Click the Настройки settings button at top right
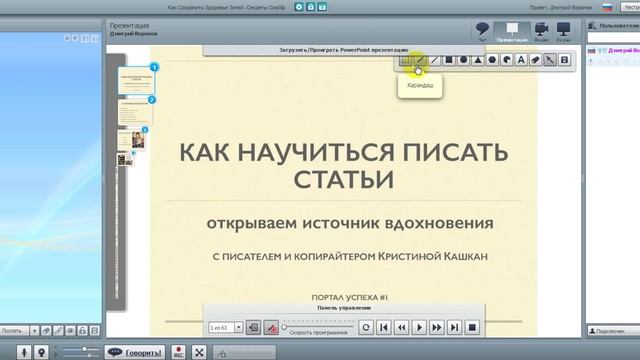The height and width of the screenshot is (360, 640). coord(630,7)
